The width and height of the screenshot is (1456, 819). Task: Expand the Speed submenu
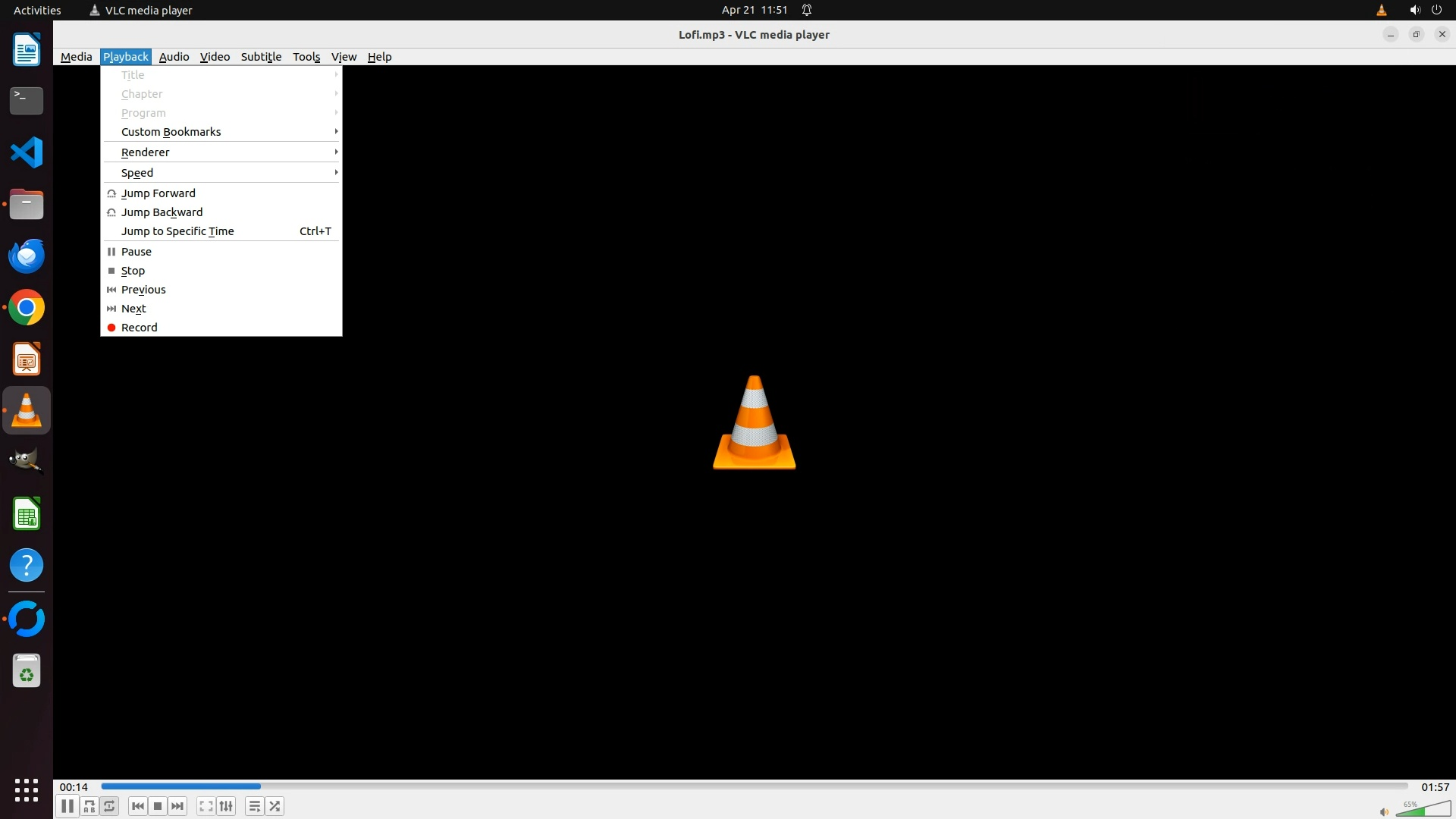(x=137, y=173)
